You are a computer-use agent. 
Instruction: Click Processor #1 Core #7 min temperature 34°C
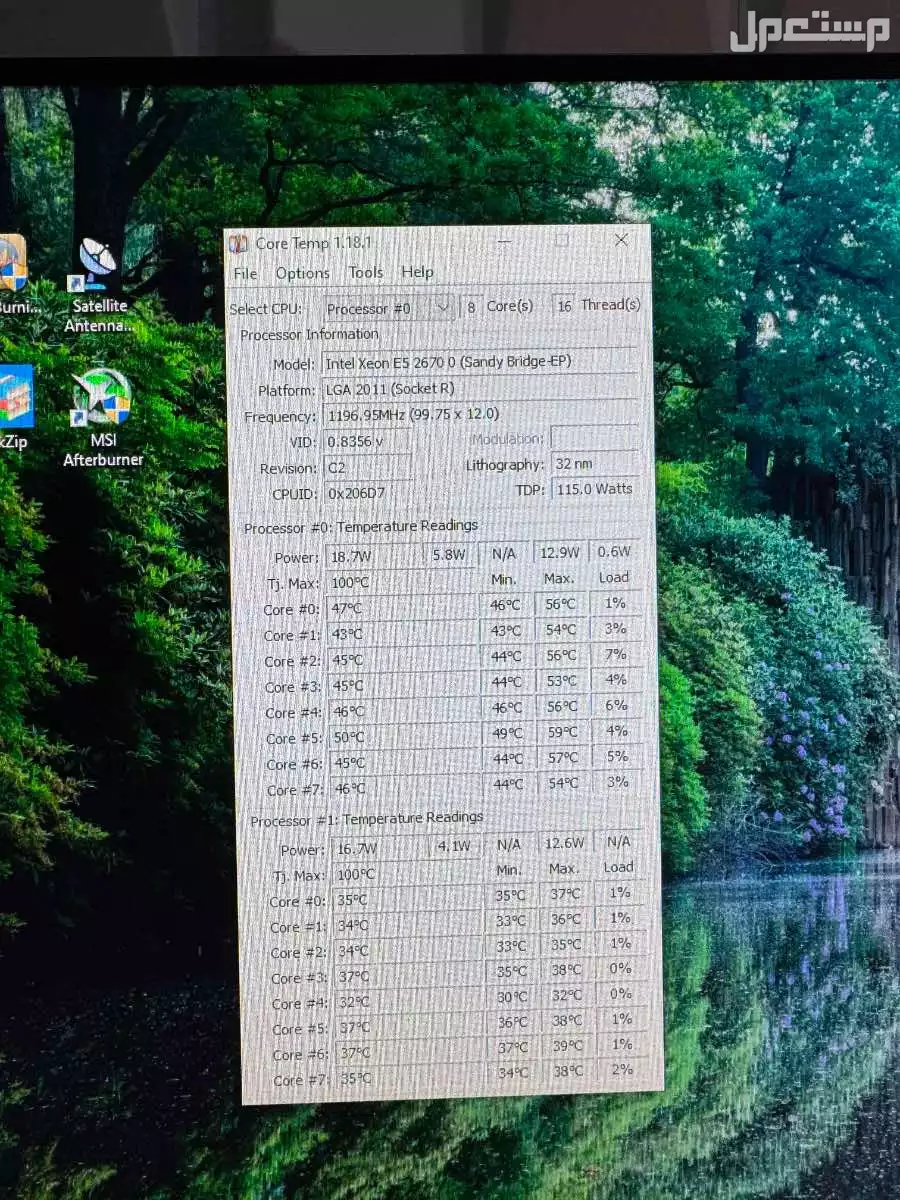(513, 1073)
